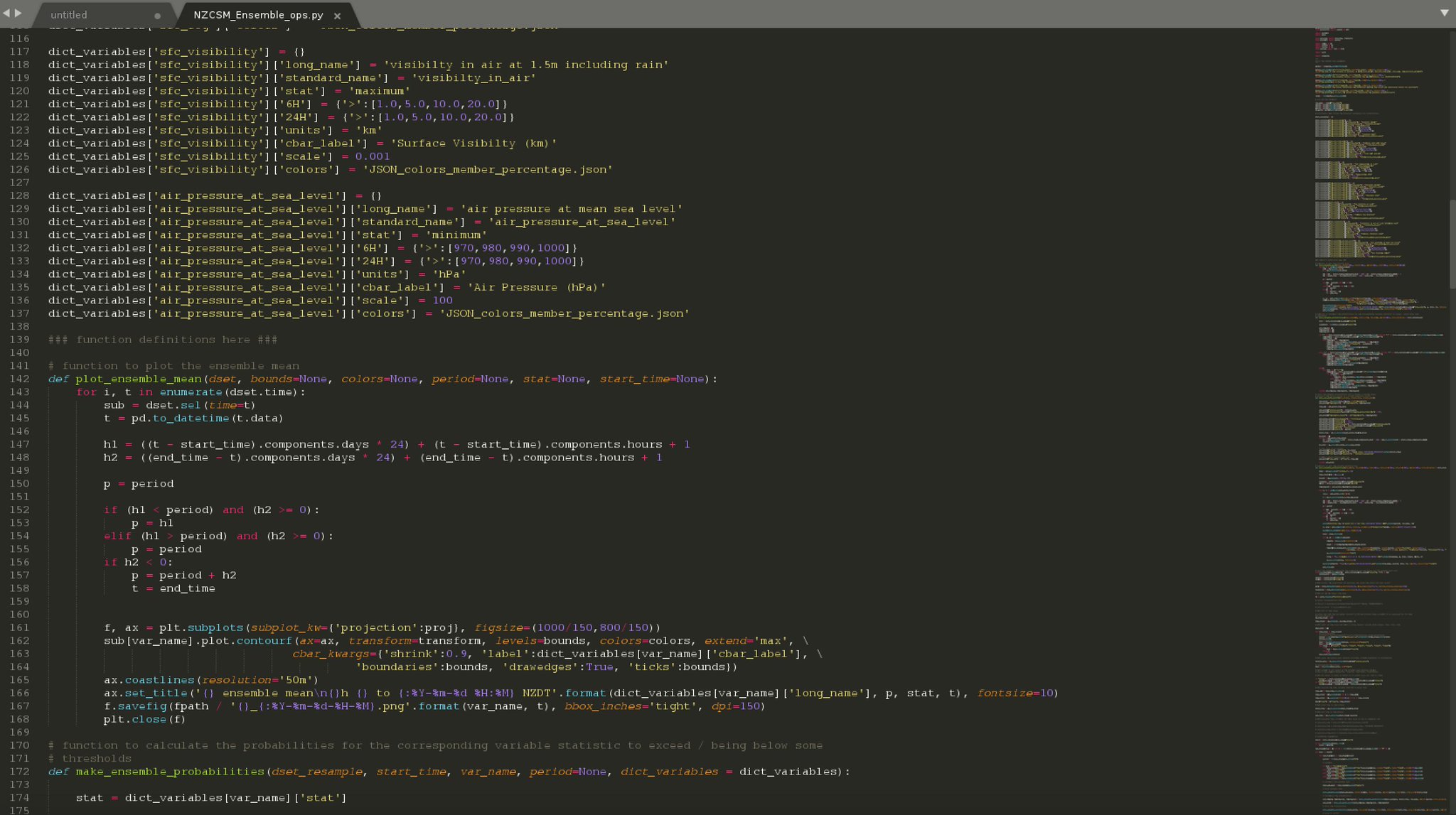Viewport: 1456px width, 815px height.
Task: Click line number 172 in the gutter
Action: (x=19, y=772)
